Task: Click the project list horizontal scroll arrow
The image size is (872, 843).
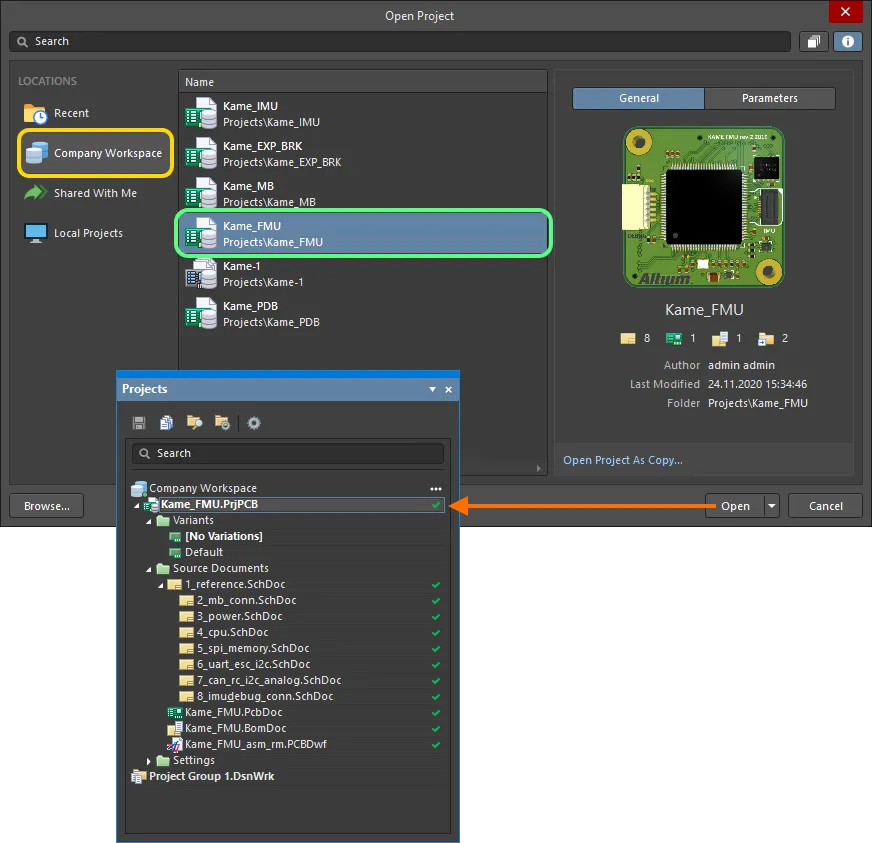Action: [538, 468]
